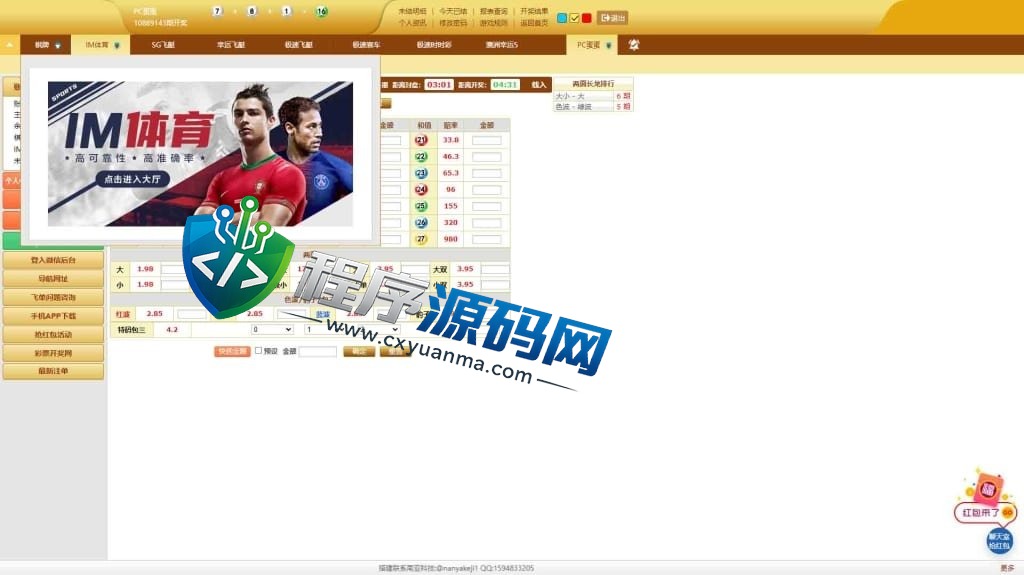Click the soccer ball icon in navigation bar
The height and width of the screenshot is (575, 1024).
[633, 44]
